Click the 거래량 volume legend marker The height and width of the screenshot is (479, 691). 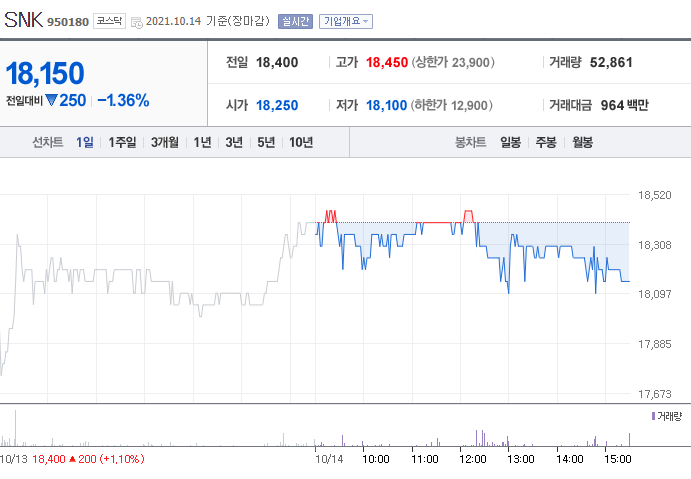(x=653, y=416)
